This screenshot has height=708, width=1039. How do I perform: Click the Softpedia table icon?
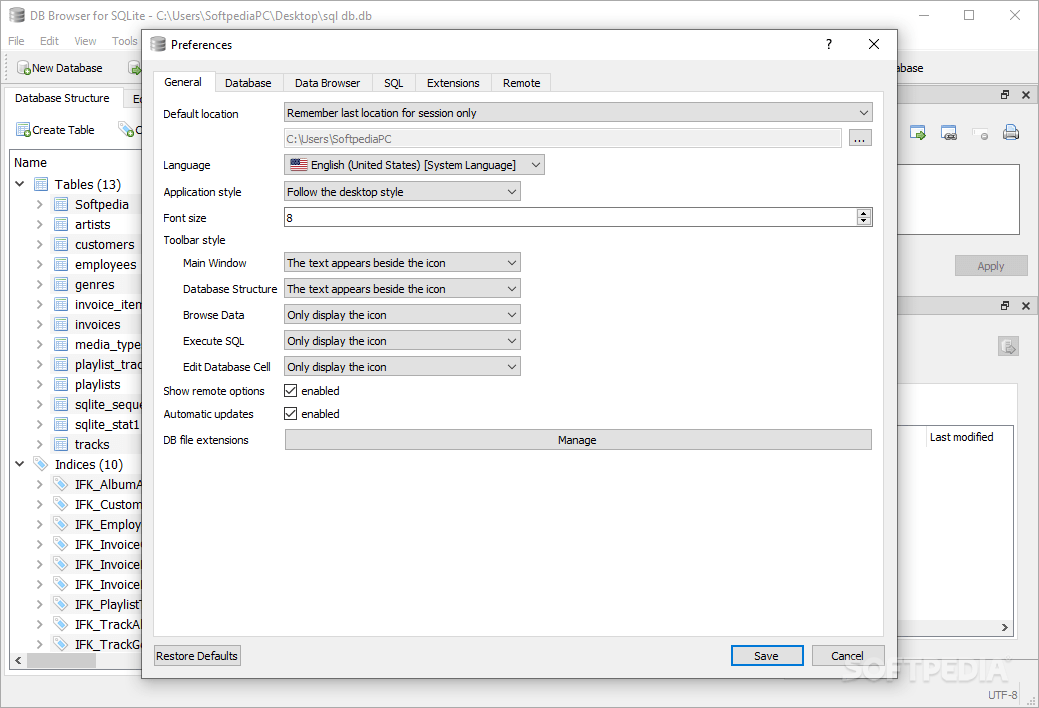click(61, 204)
